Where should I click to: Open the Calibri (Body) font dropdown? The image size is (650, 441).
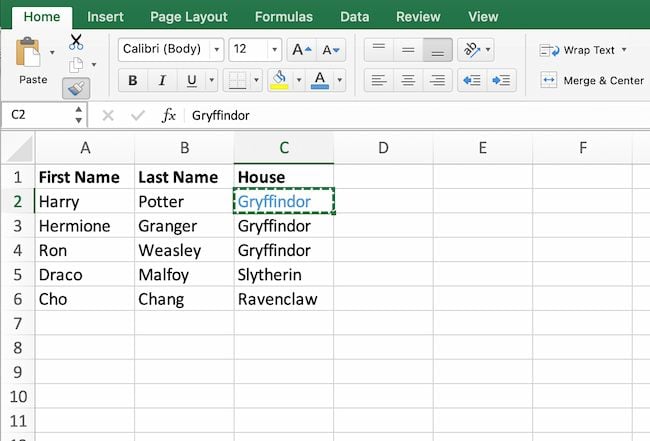coord(171,50)
